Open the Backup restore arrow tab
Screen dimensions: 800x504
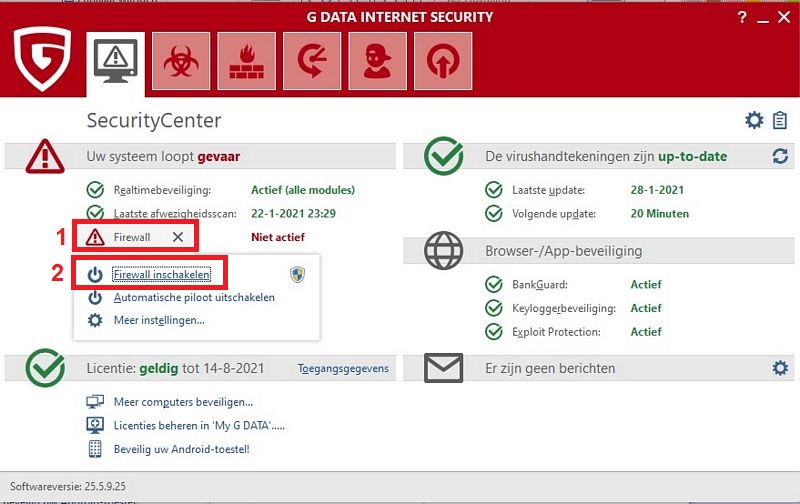tap(312, 61)
